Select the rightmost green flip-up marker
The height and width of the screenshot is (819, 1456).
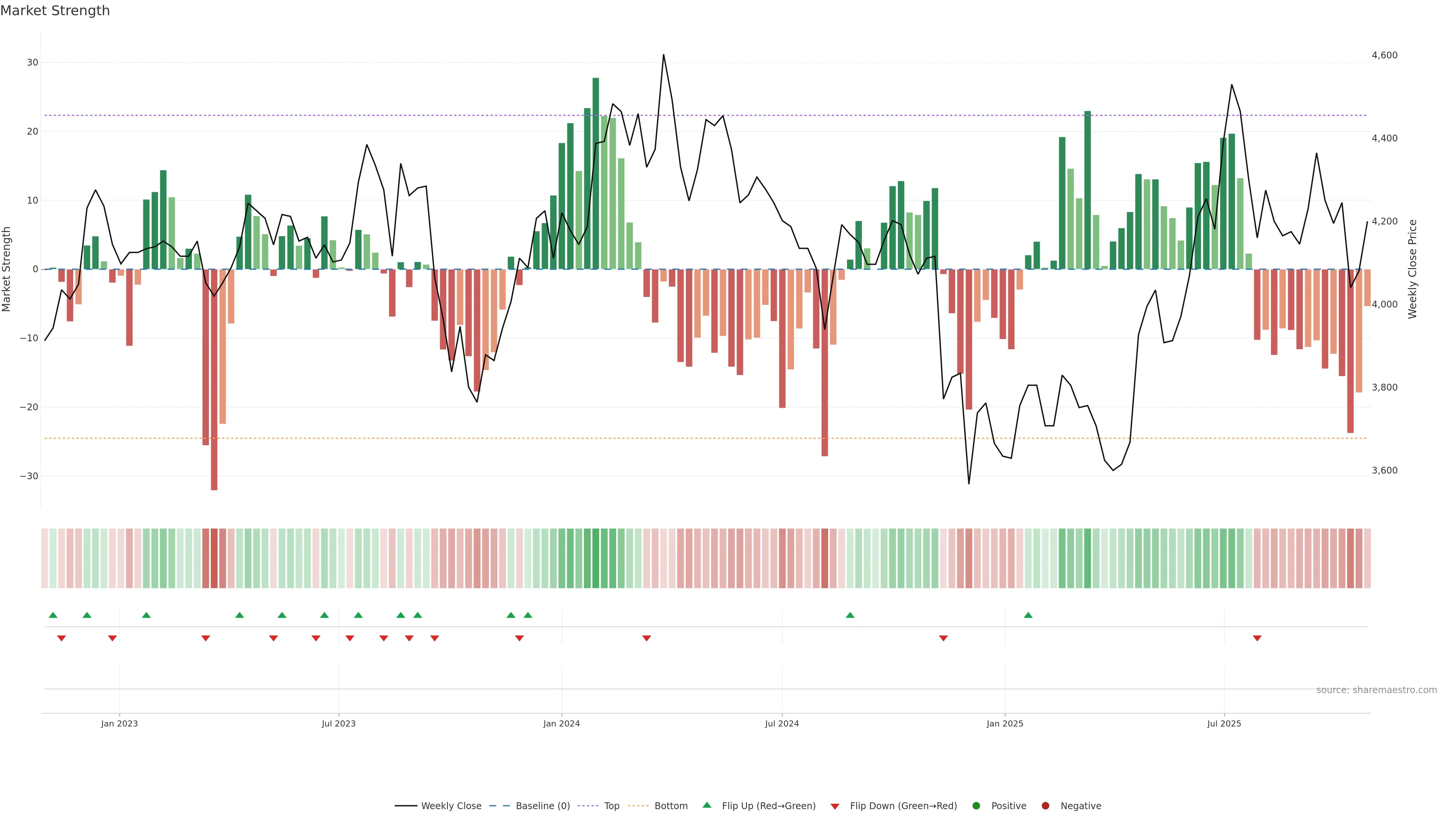pyautogui.click(x=1028, y=615)
